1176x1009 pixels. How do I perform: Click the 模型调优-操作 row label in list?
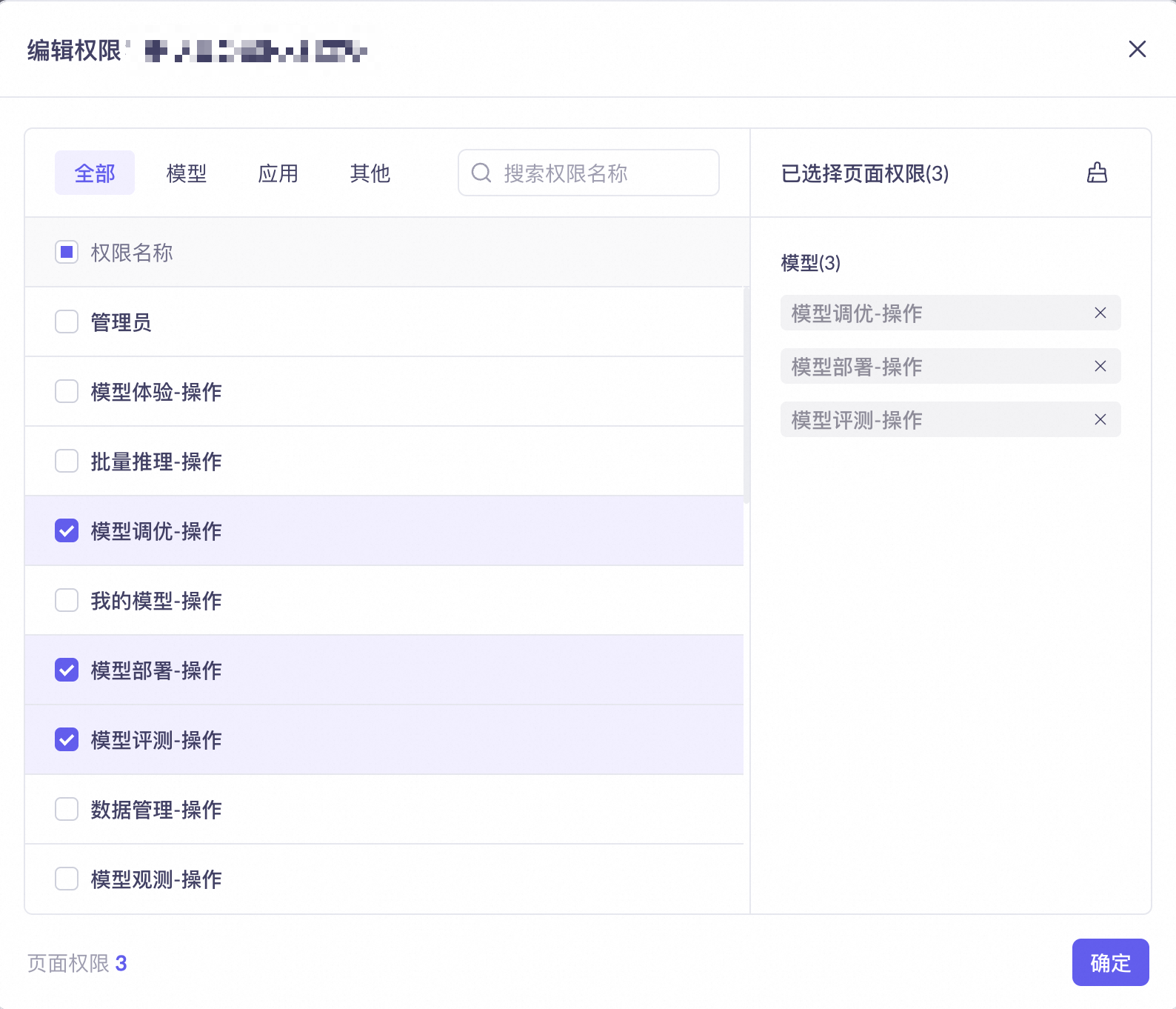click(x=156, y=531)
